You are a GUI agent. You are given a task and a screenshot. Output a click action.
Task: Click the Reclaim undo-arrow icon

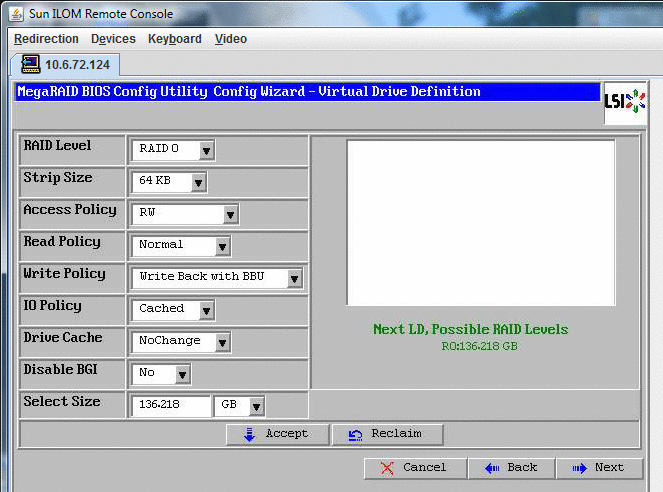[356, 435]
